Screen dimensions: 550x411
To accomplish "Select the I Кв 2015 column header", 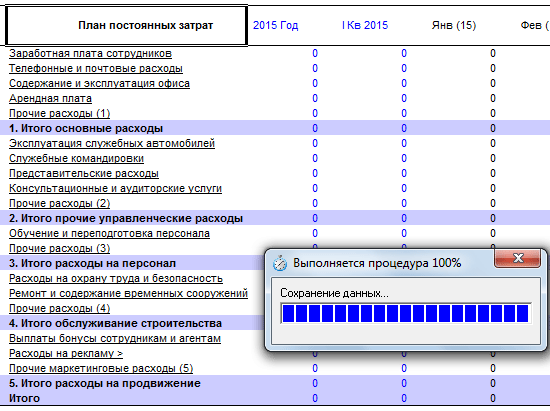I will [x=365, y=25].
